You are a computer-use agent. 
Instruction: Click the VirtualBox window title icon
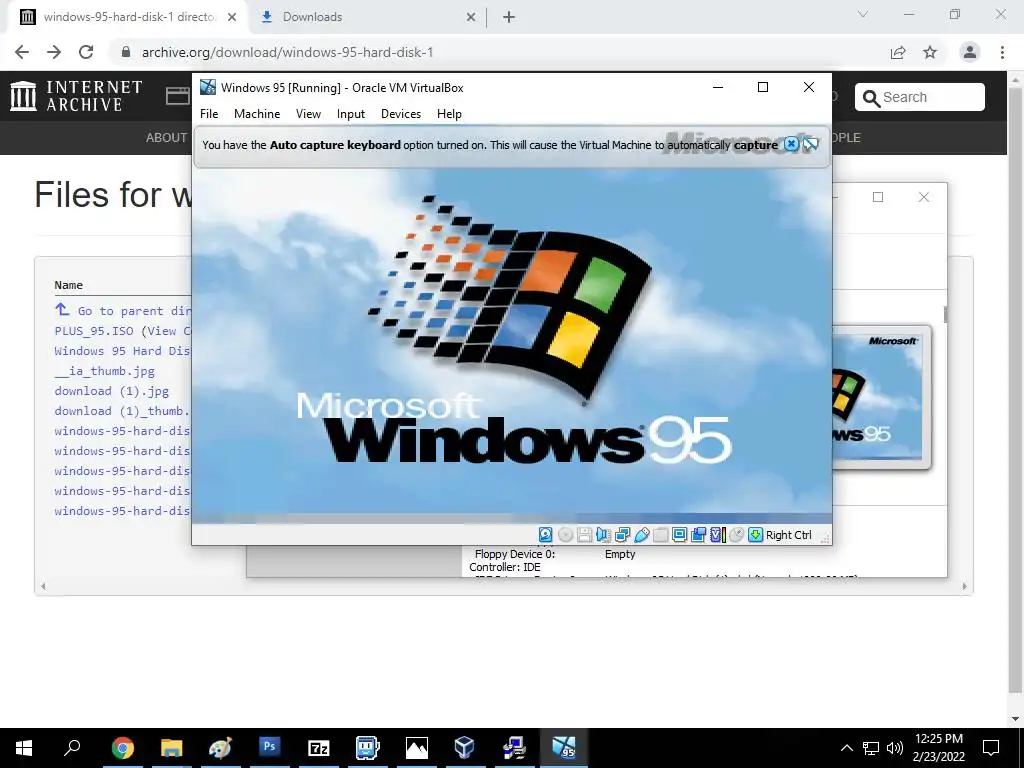click(208, 87)
